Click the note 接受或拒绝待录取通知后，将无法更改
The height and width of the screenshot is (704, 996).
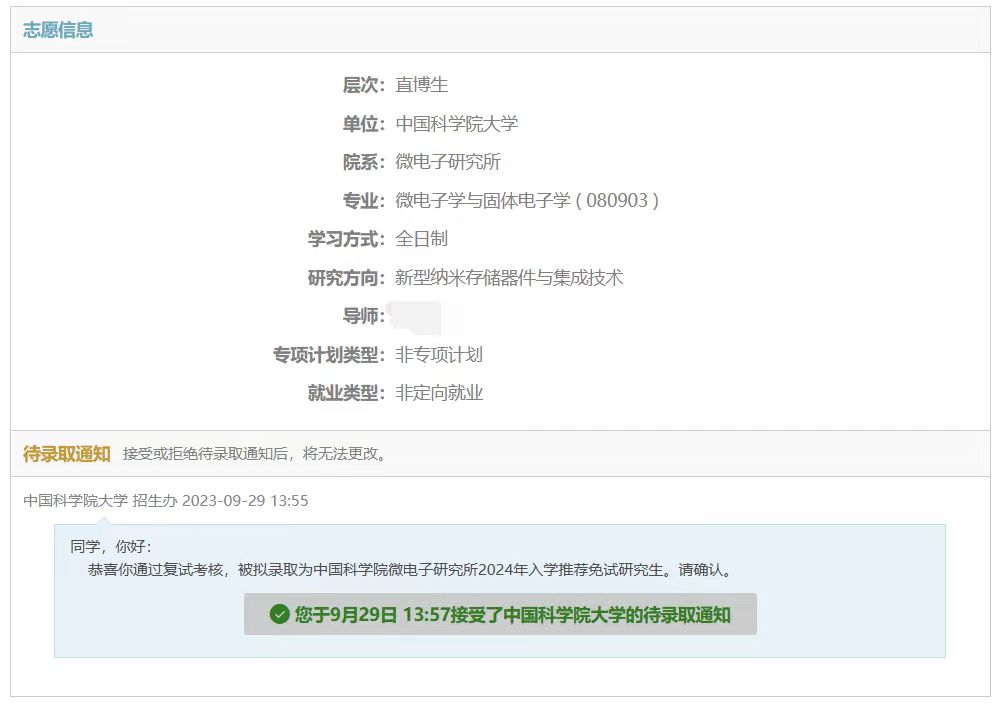[254, 454]
